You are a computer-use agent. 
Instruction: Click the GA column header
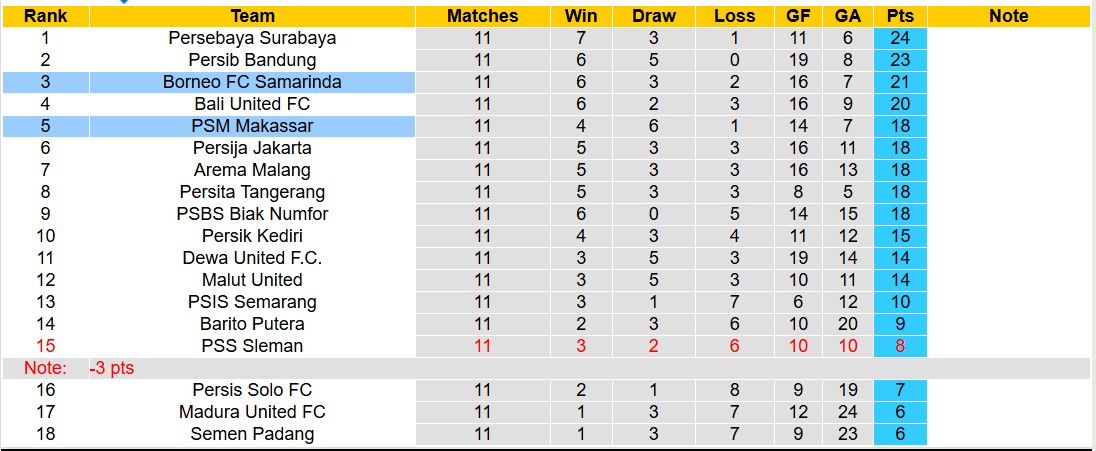848,16
